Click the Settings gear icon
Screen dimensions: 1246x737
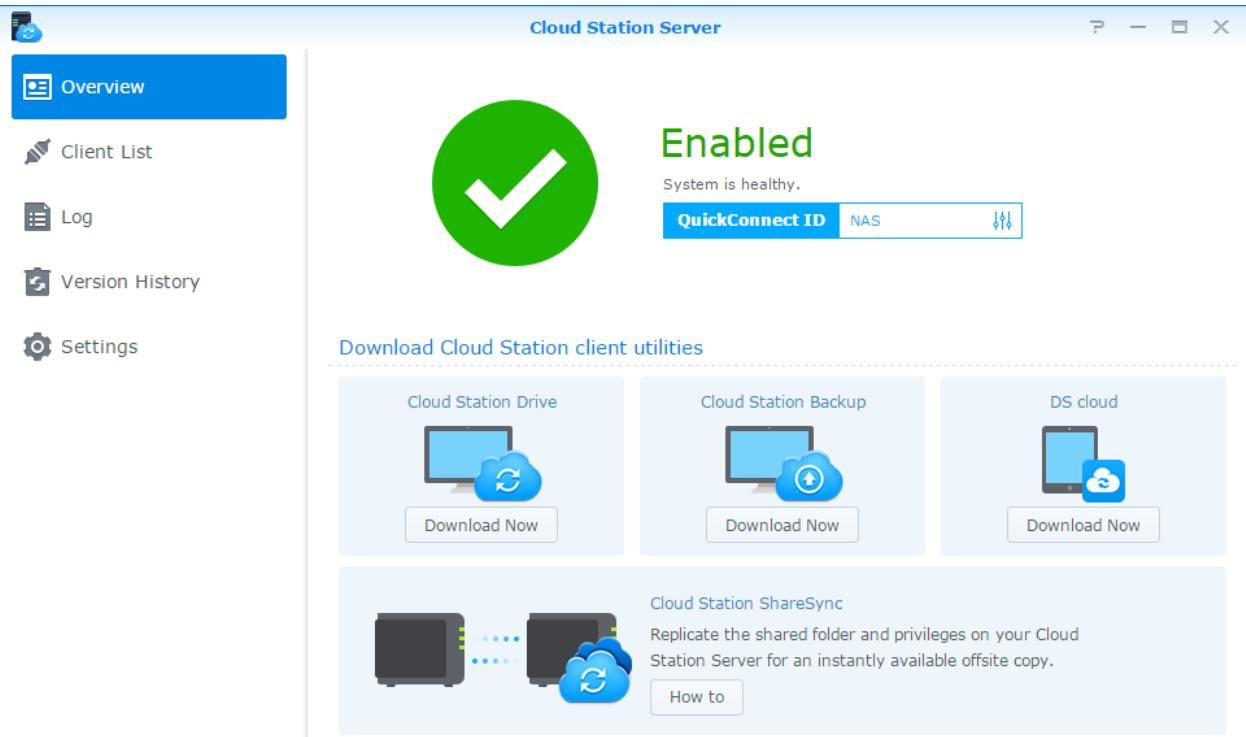coord(38,347)
